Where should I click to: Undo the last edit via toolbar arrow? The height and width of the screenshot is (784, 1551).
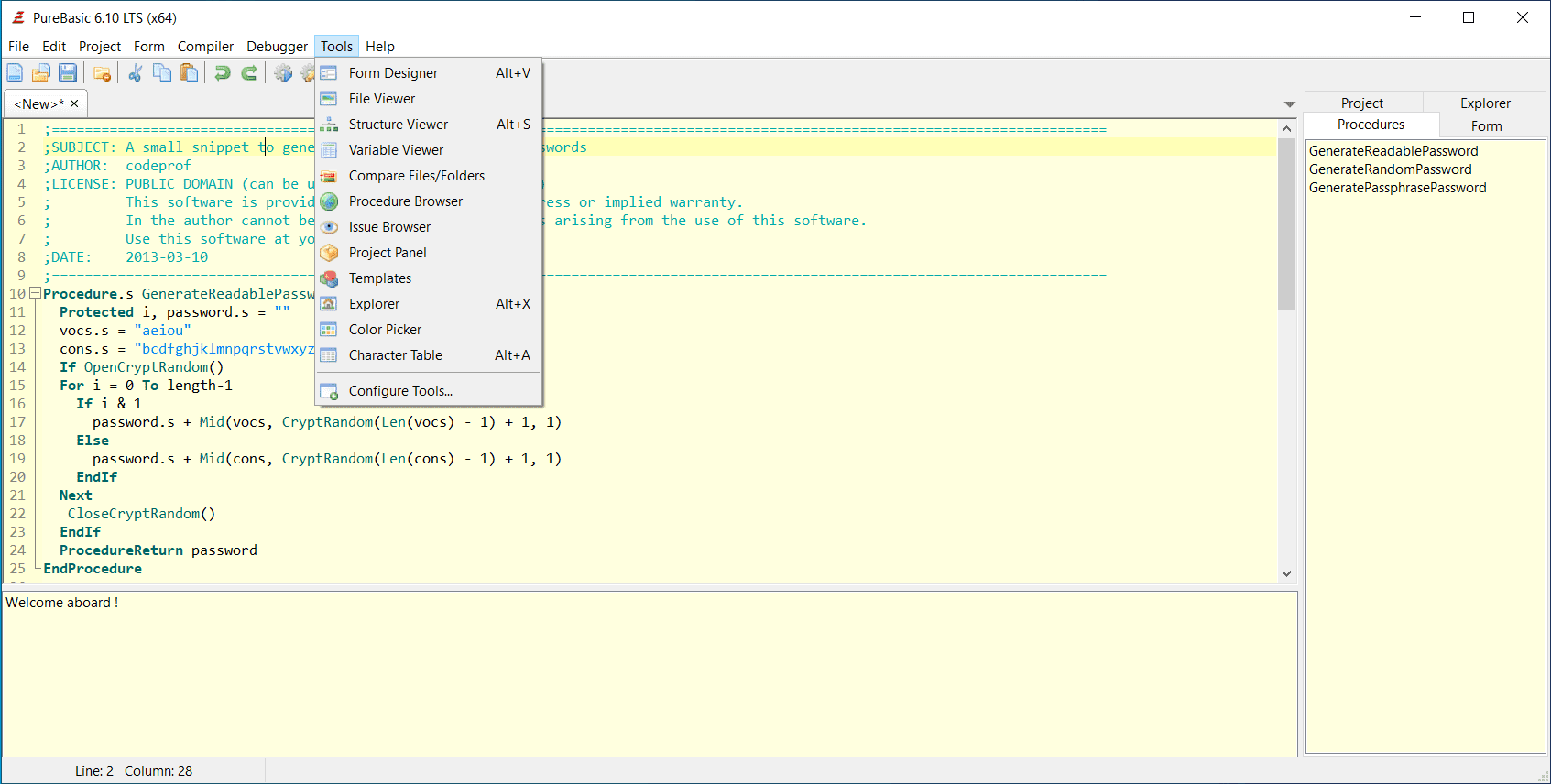(x=223, y=73)
